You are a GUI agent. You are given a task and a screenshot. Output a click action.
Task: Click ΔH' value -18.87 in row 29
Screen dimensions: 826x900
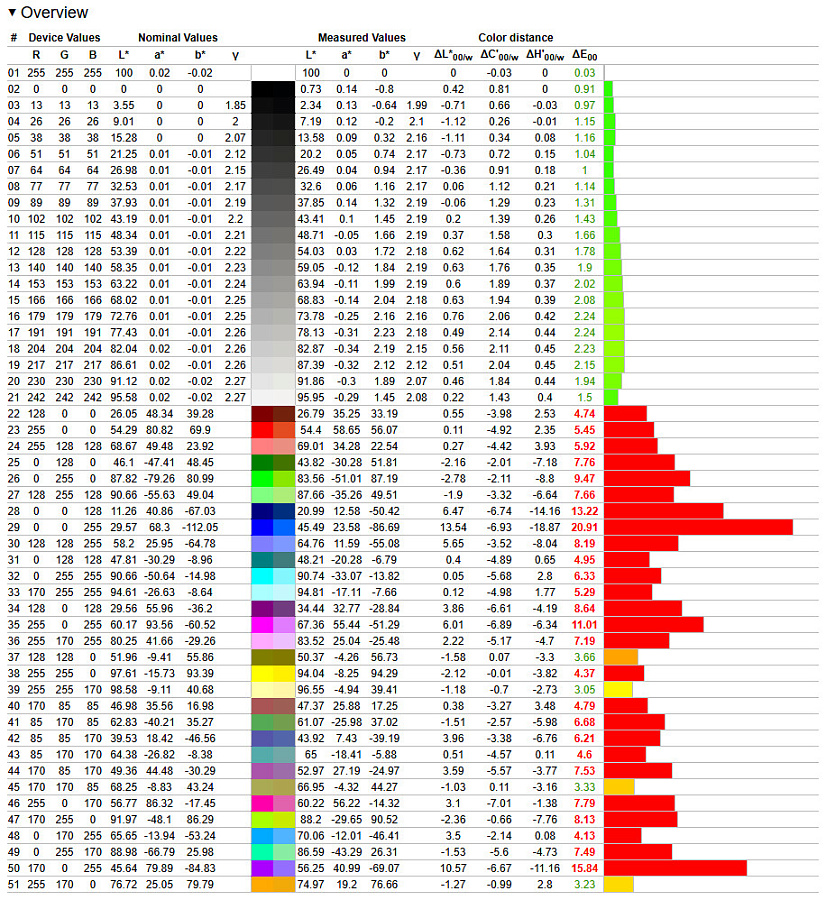(x=545, y=527)
